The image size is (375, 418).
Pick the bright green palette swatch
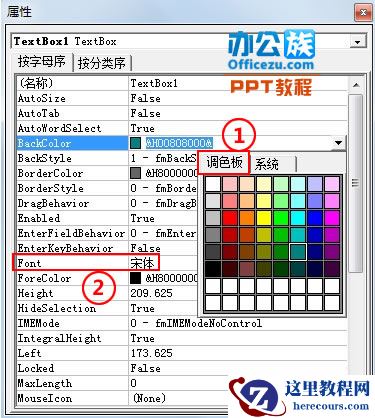pyautogui.click(x=281, y=218)
